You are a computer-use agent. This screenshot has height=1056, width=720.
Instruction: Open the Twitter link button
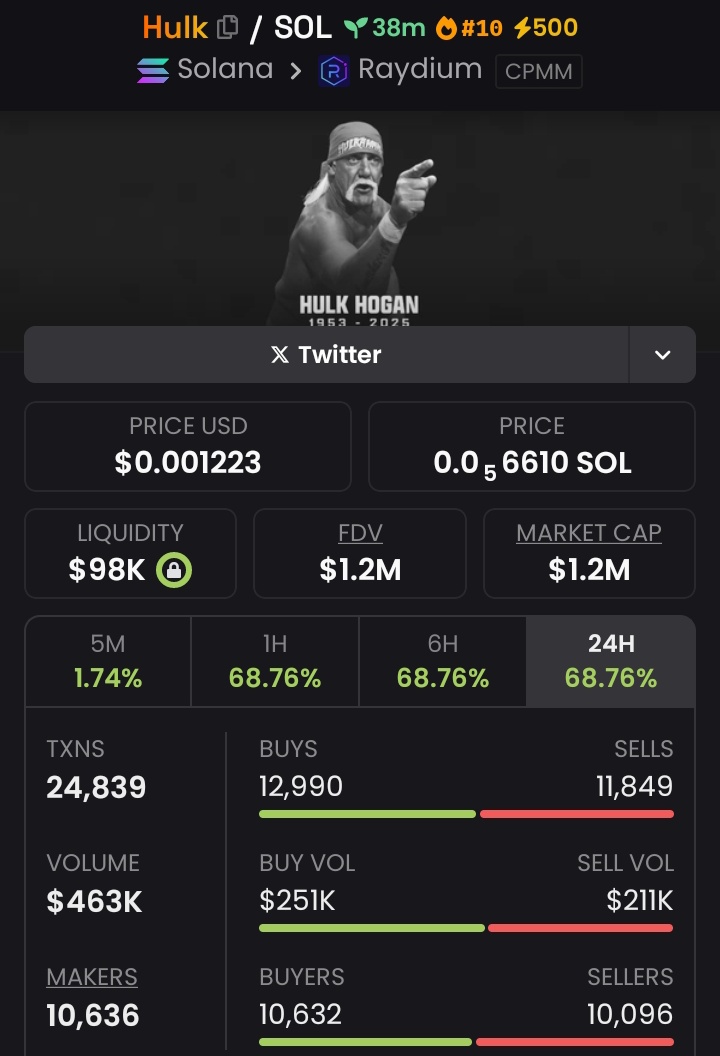(x=327, y=355)
